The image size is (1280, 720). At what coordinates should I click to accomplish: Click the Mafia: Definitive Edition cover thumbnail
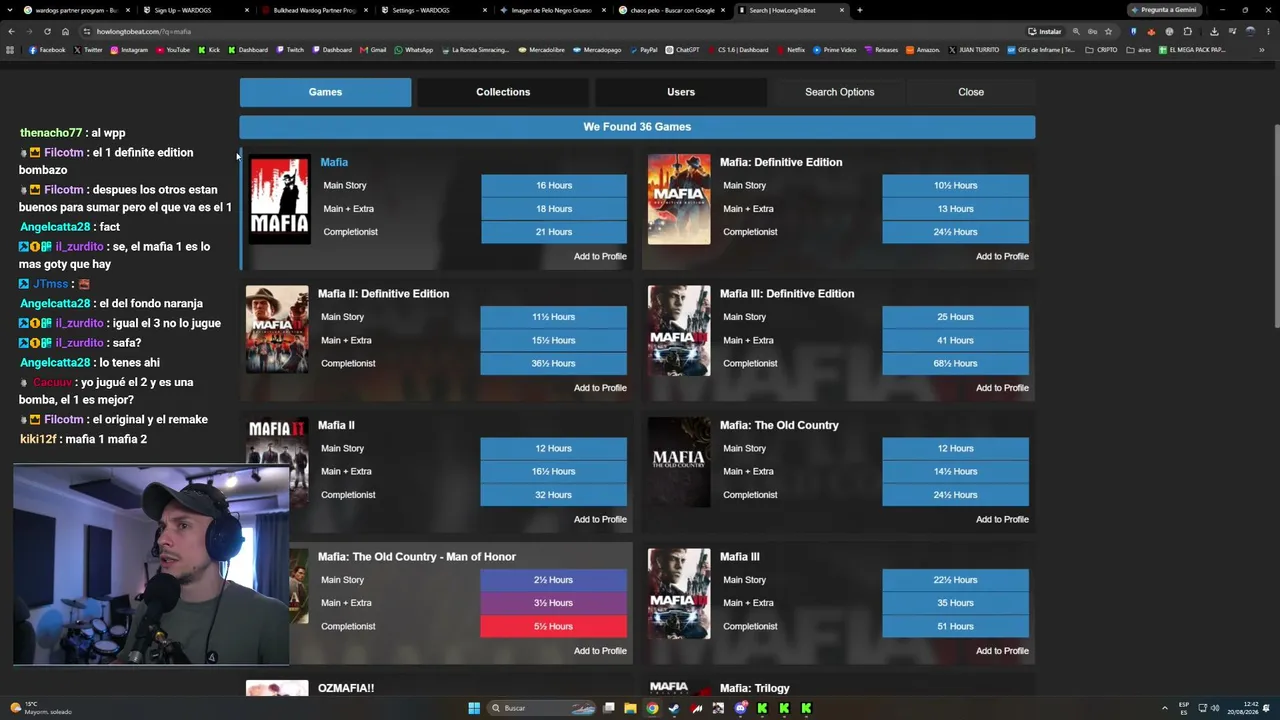pyautogui.click(x=679, y=199)
